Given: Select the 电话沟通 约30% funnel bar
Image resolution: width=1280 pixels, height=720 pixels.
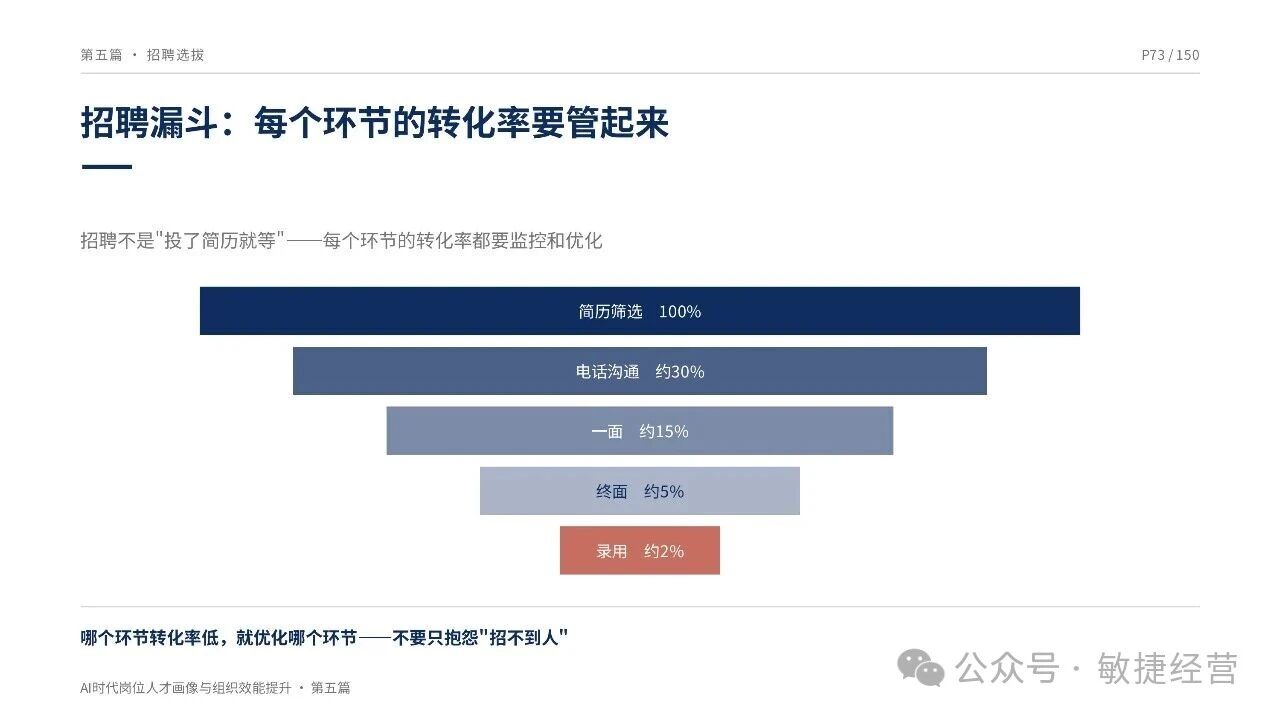Looking at the screenshot, I should pos(640,371).
